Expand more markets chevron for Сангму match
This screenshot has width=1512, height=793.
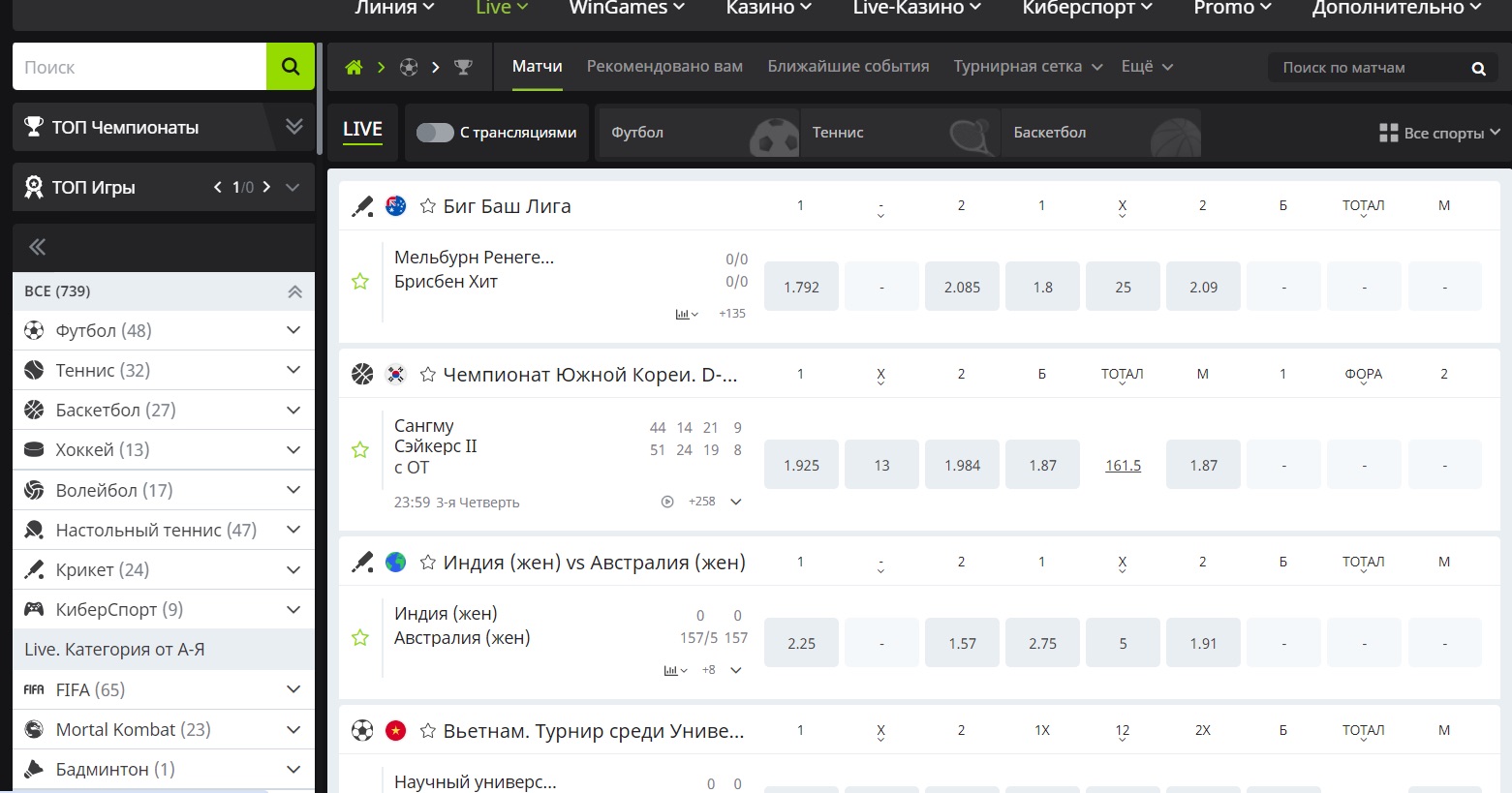736,502
